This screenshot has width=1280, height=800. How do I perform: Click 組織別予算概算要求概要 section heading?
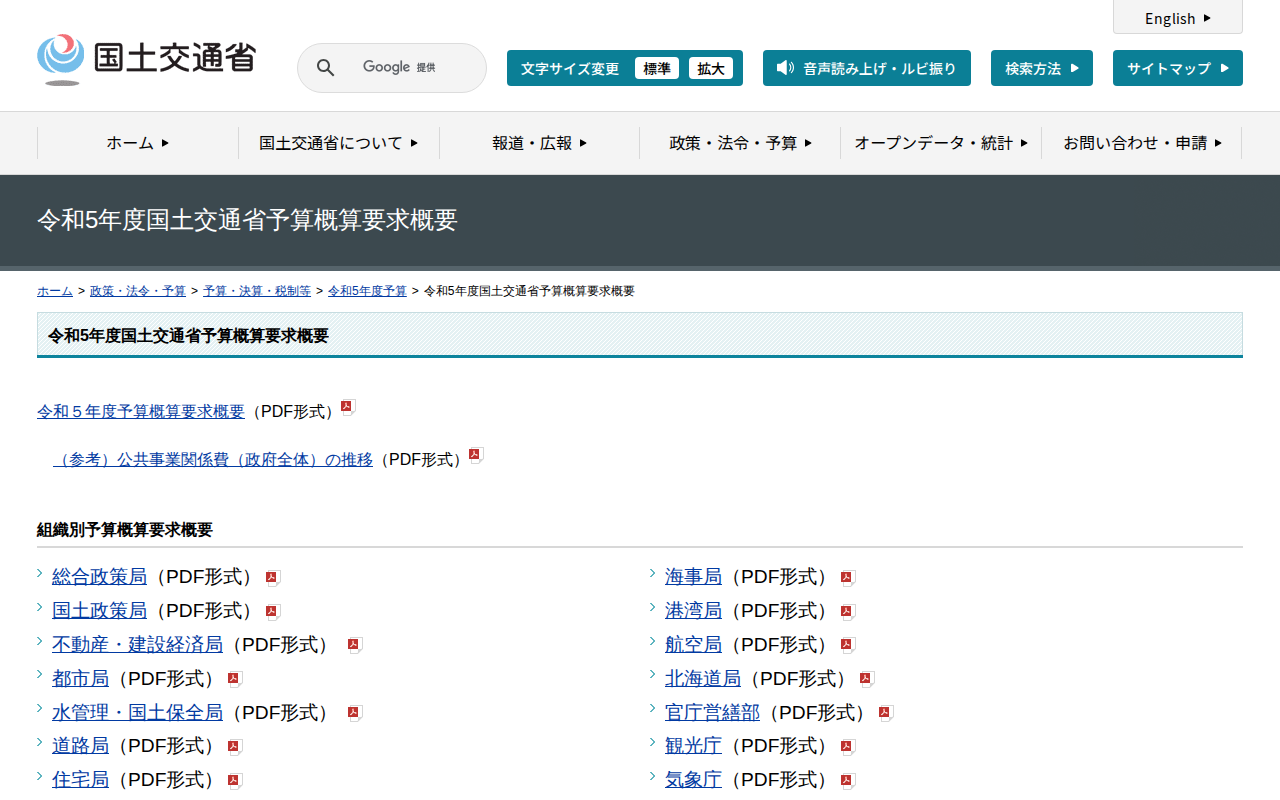click(125, 530)
